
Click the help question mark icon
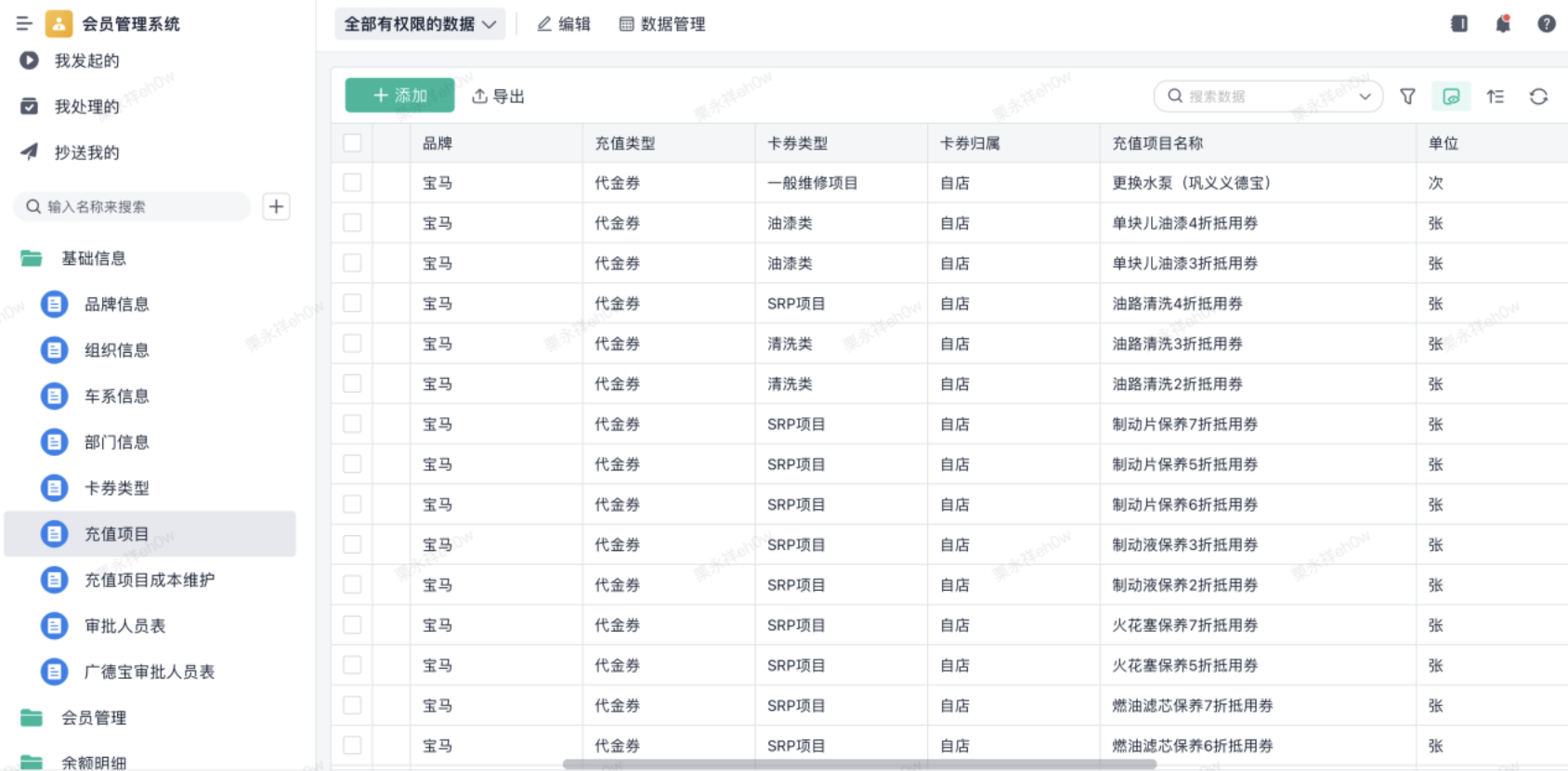pyautogui.click(x=1546, y=24)
